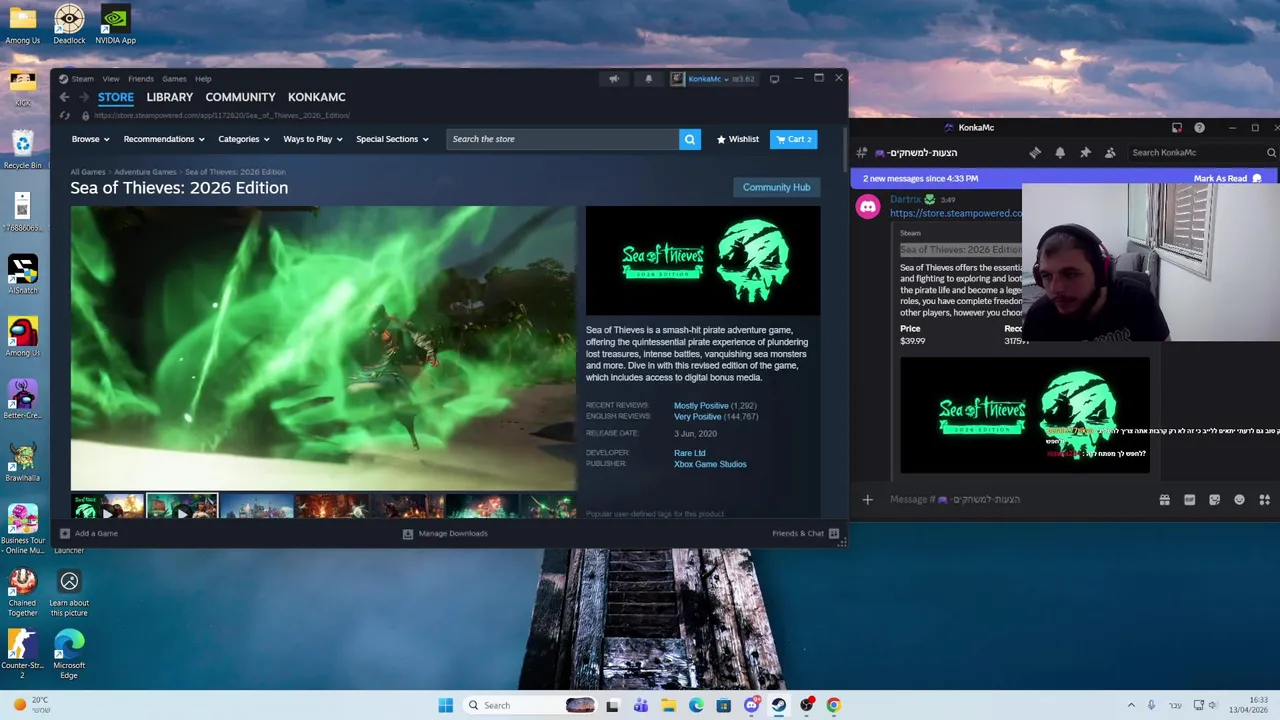Switch to the COMMUNITY tab

pyautogui.click(x=240, y=97)
